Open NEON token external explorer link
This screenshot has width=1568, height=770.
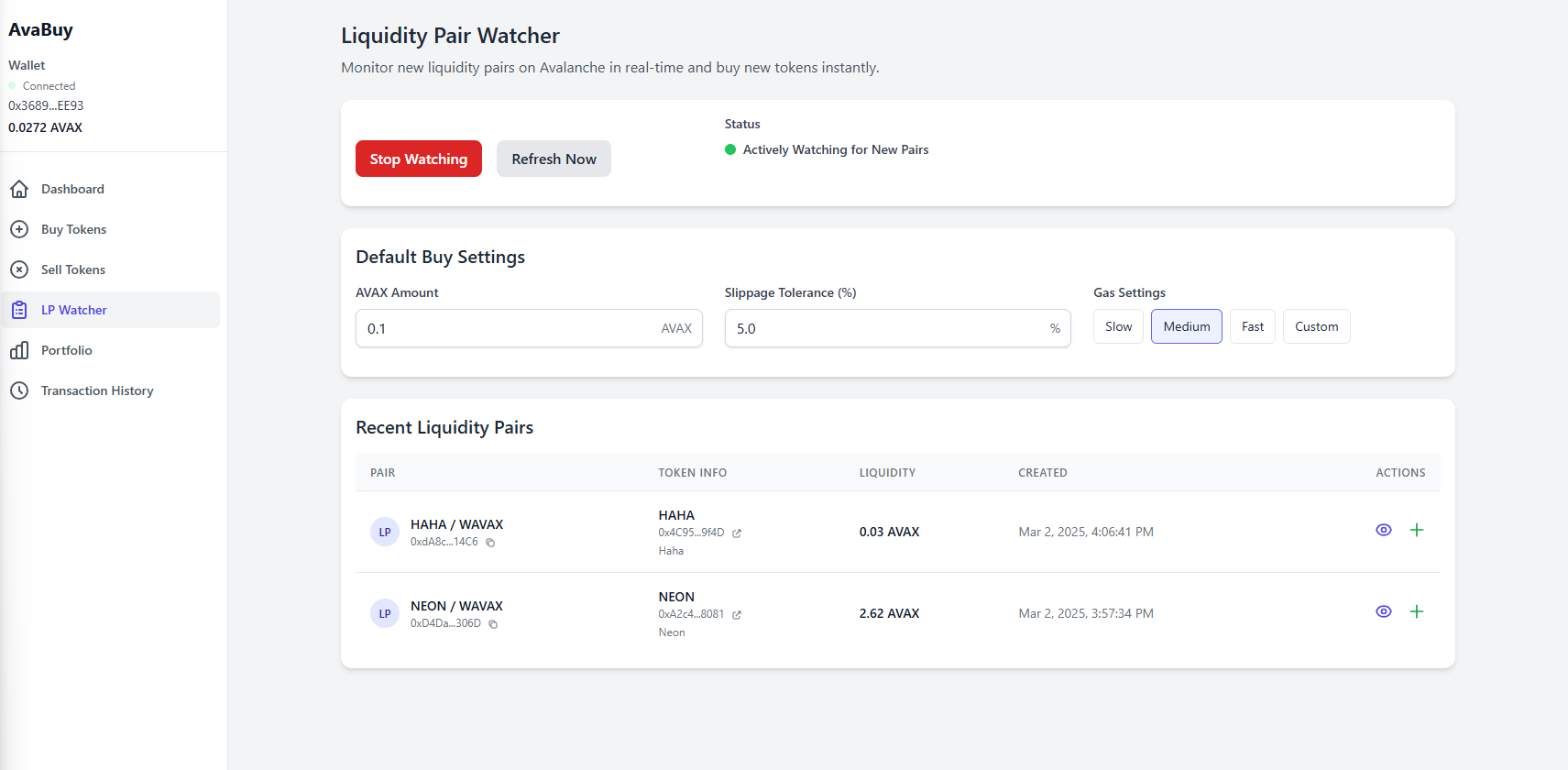[737, 615]
